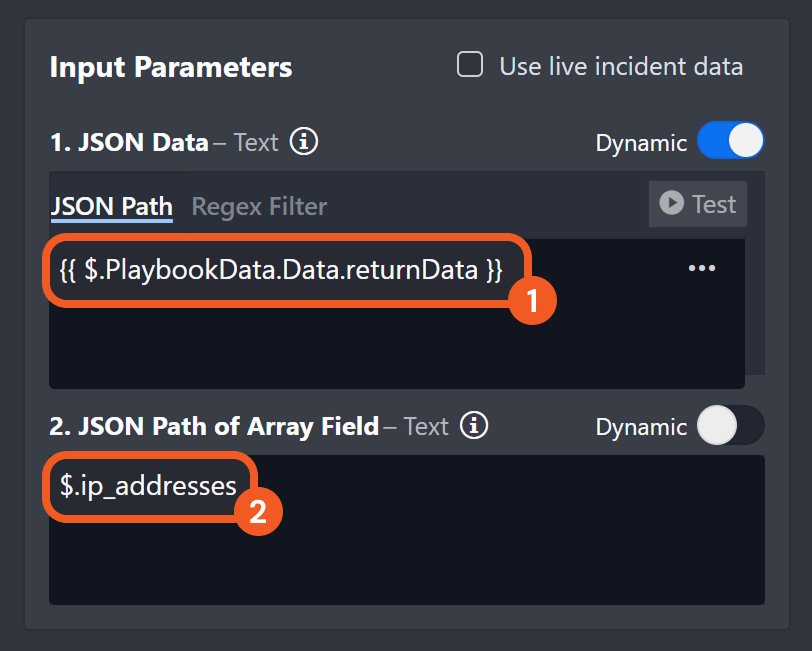Open the ellipsis options in JSON Data editor
The height and width of the screenshot is (651, 812).
point(702,268)
